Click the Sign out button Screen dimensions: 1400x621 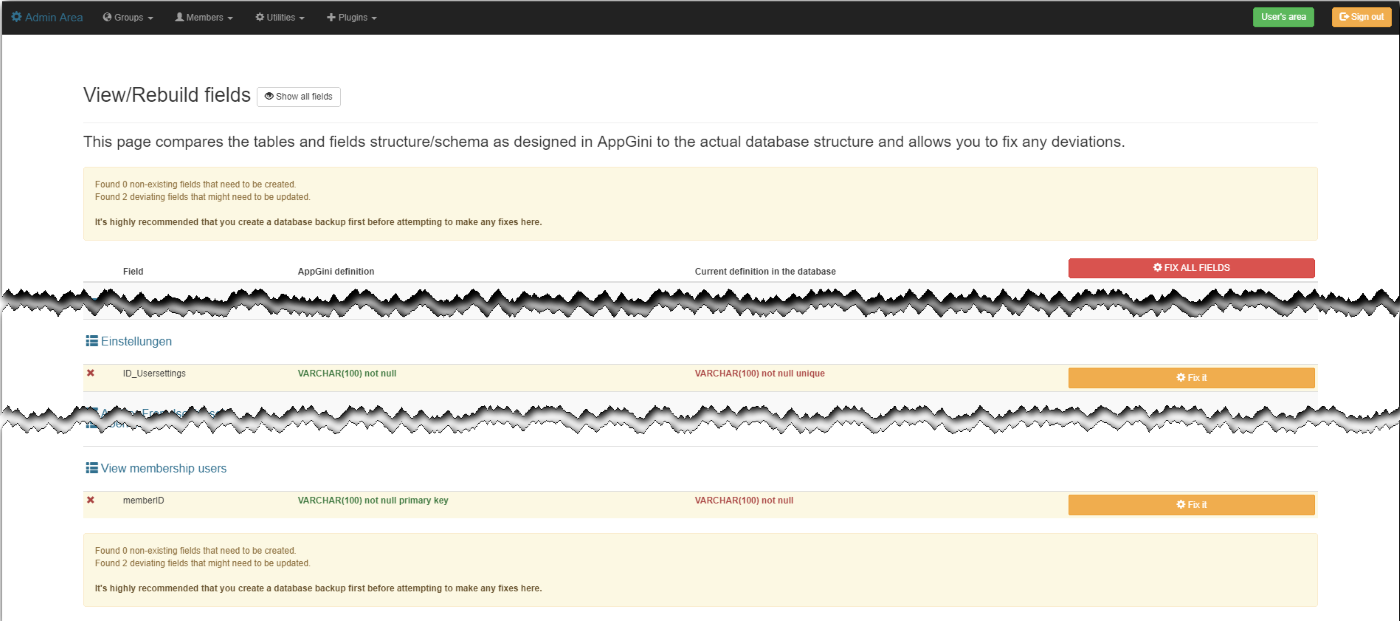pyautogui.click(x=1361, y=17)
